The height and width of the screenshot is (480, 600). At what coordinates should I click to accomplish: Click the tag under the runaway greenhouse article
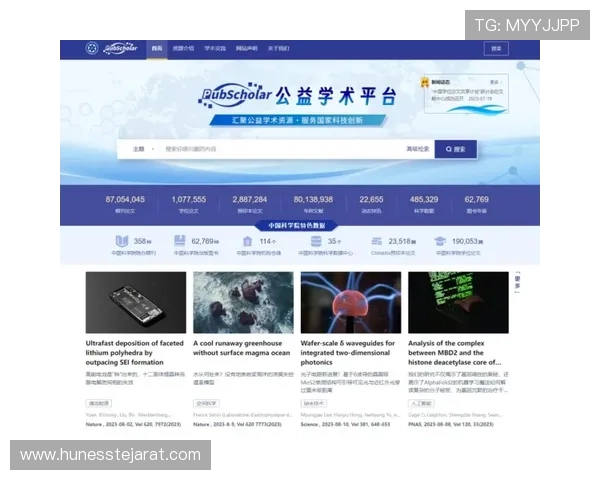tap(206, 403)
